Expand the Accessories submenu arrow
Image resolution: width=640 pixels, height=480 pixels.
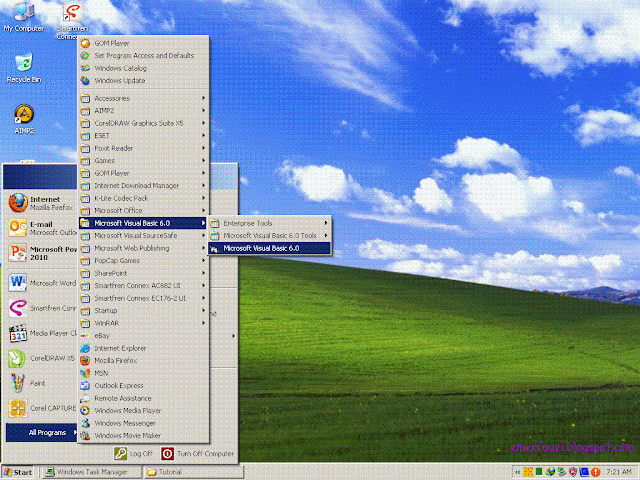pyautogui.click(x=203, y=98)
